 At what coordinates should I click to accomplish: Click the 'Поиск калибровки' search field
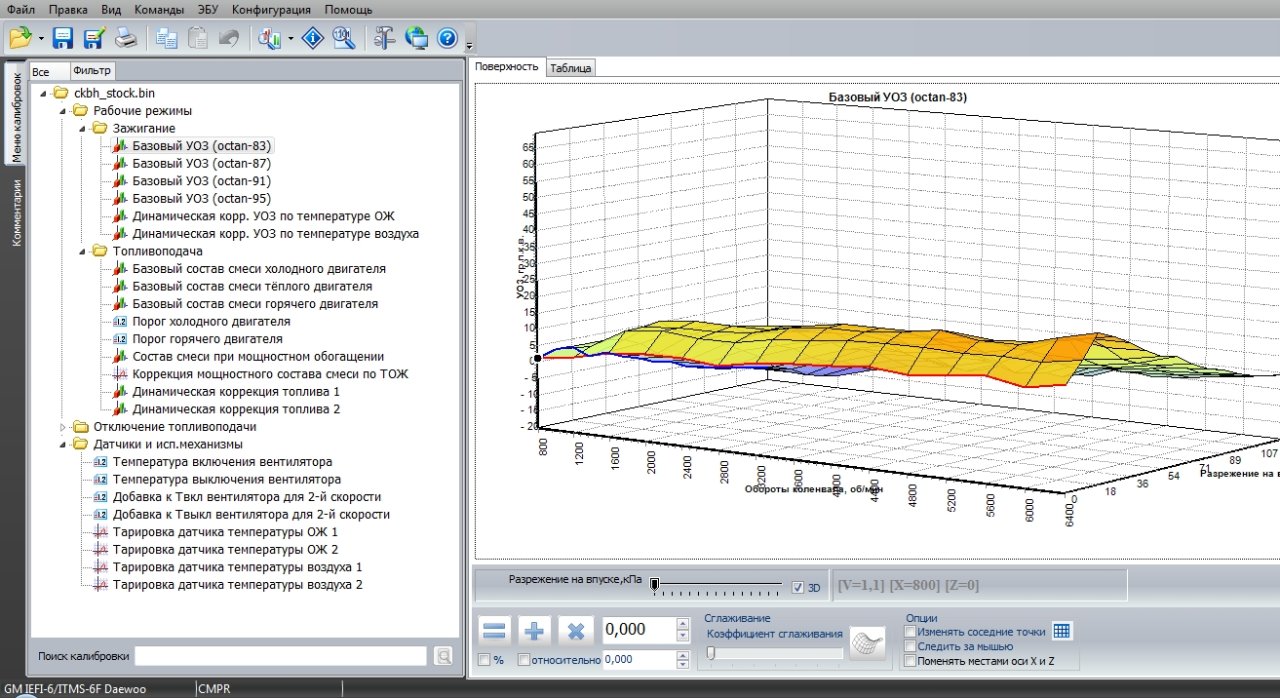pyautogui.click(x=280, y=656)
